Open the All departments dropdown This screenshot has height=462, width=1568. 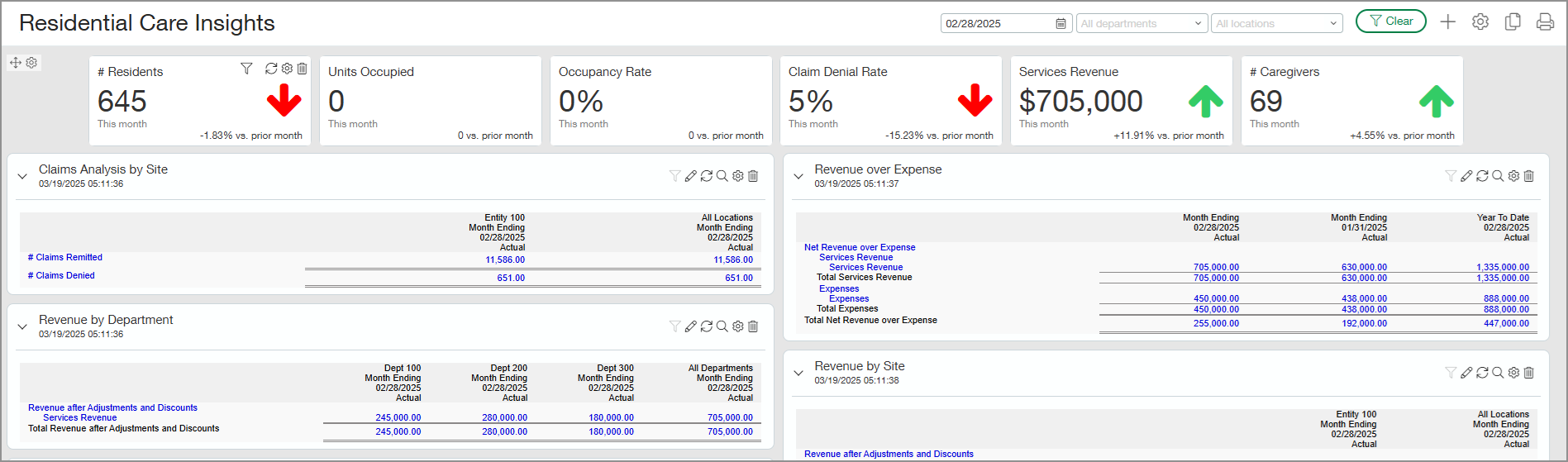pyautogui.click(x=1141, y=23)
